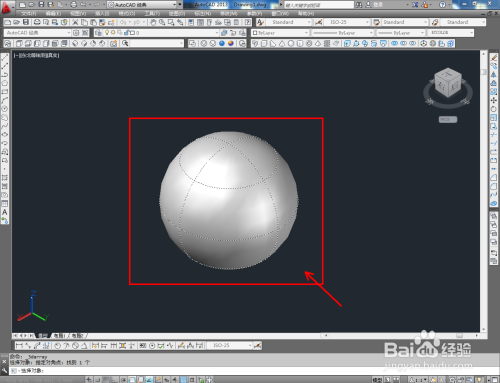The height and width of the screenshot is (383, 500).
Task: Open the 文件(F) menu
Action: point(29,14)
